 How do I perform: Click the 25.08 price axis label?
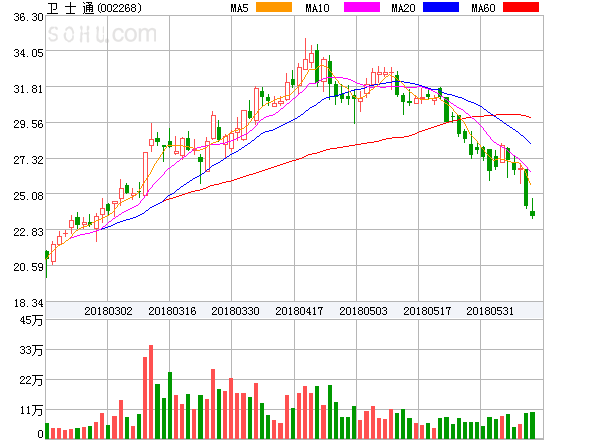[29, 196]
